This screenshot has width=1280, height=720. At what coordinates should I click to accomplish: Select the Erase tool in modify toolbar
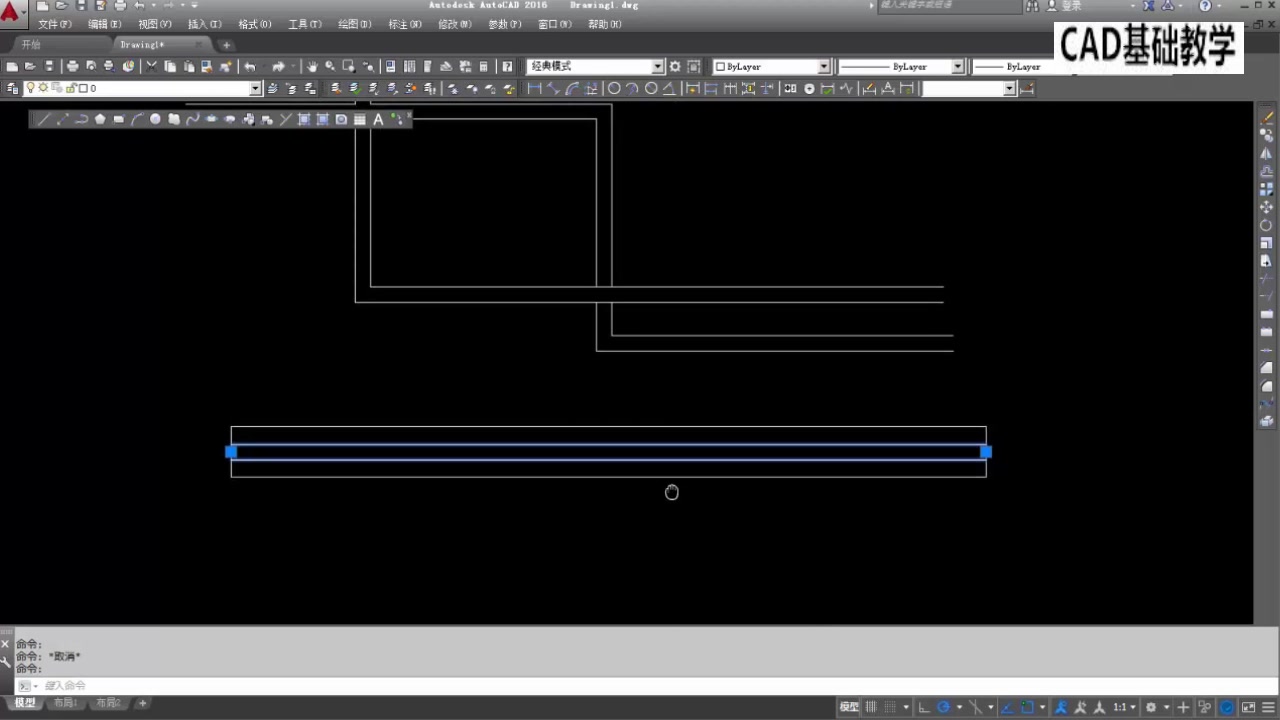point(1267,116)
